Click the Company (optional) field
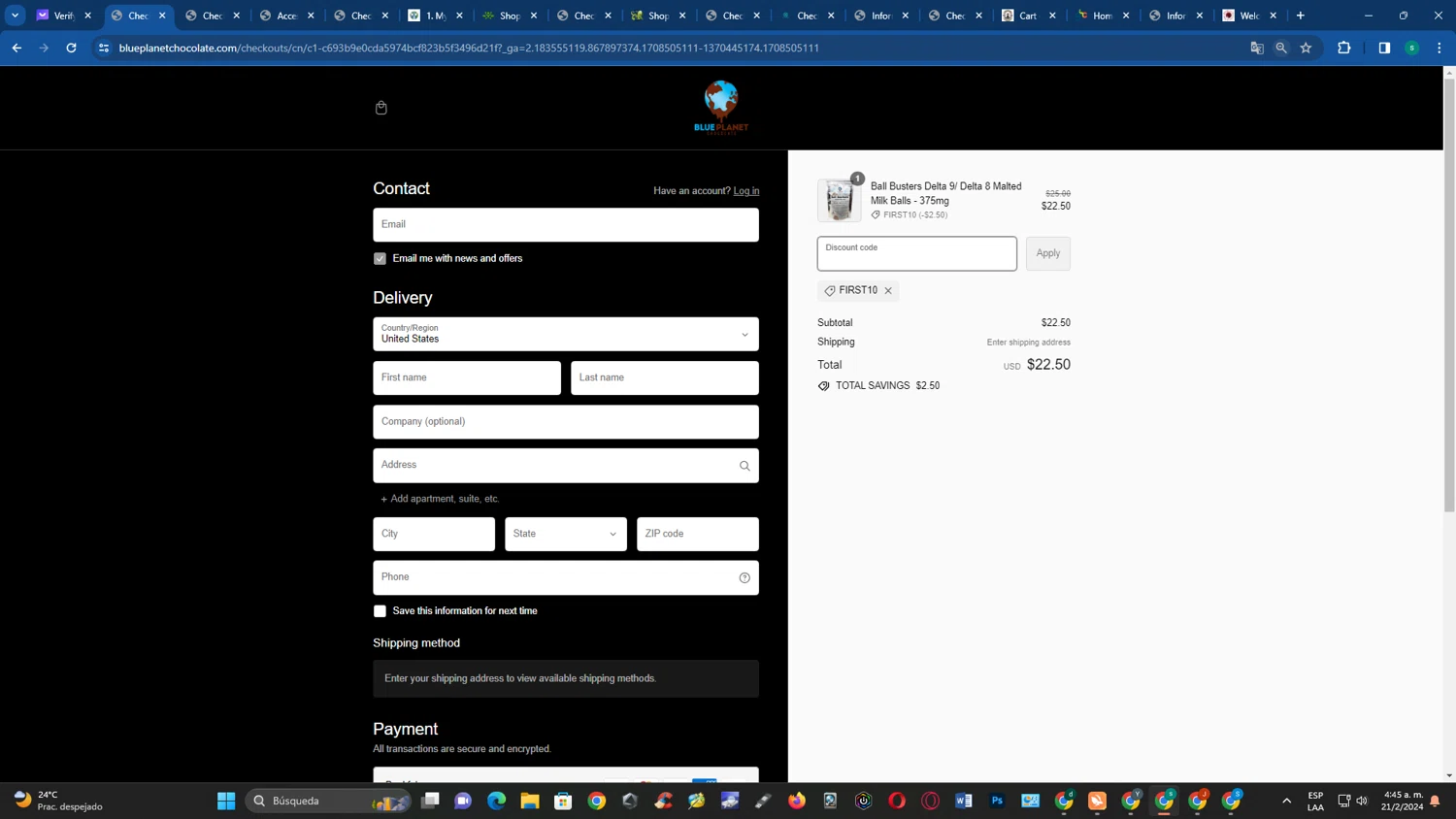Image resolution: width=1456 pixels, height=819 pixels. point(566,422)
